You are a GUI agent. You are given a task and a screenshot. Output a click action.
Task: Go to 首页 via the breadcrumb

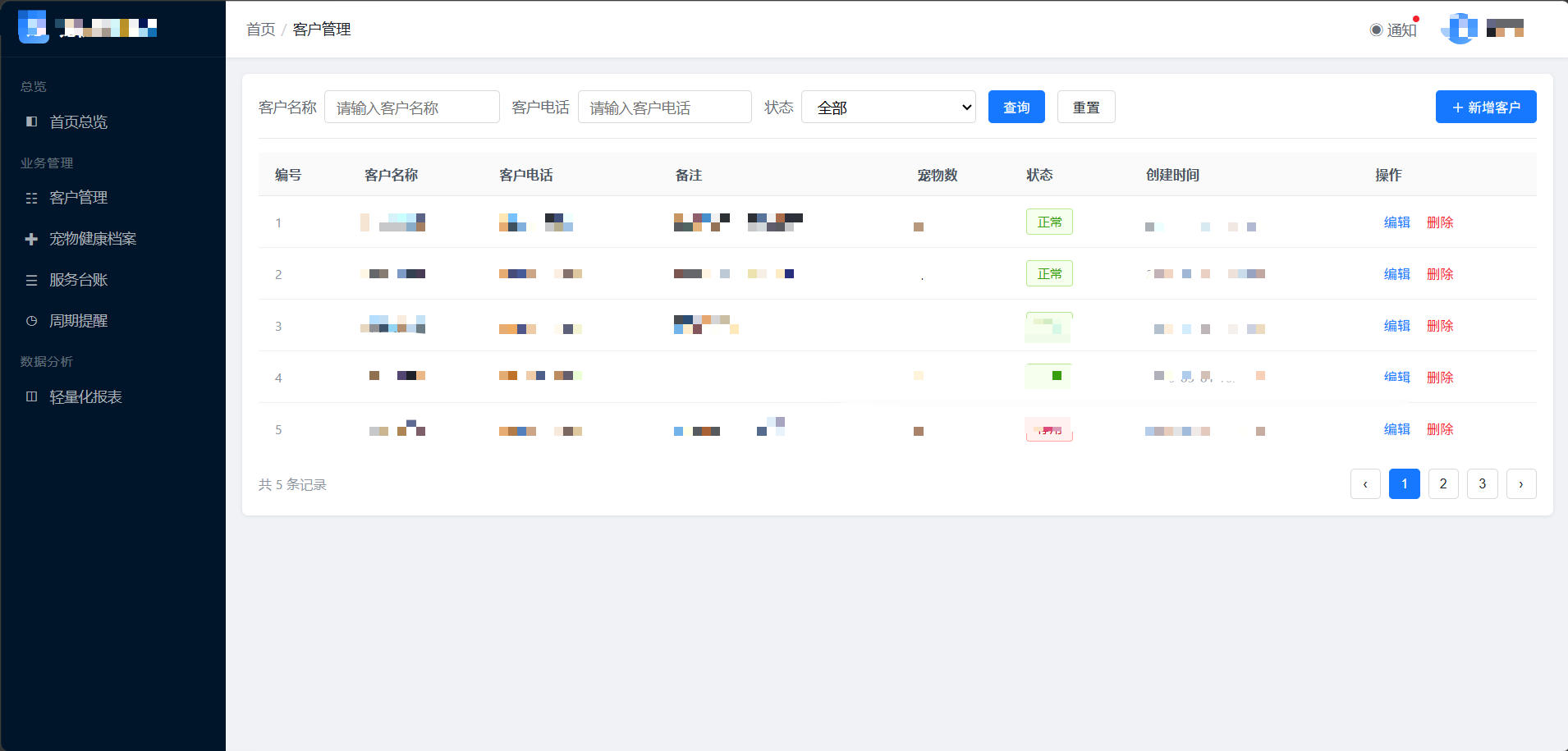pyautogui.click(x=261, y=30)
